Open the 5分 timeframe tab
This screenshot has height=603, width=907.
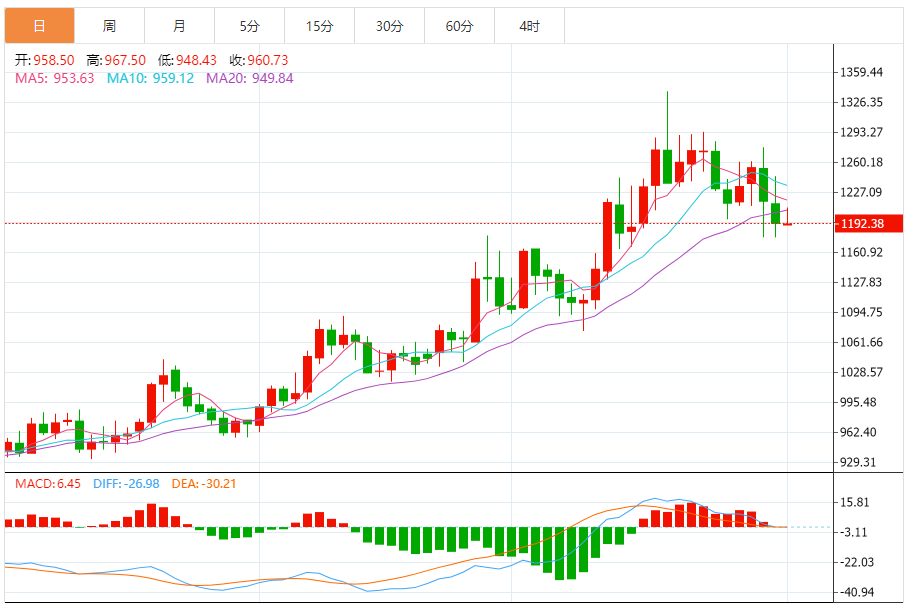coord(249,26)
